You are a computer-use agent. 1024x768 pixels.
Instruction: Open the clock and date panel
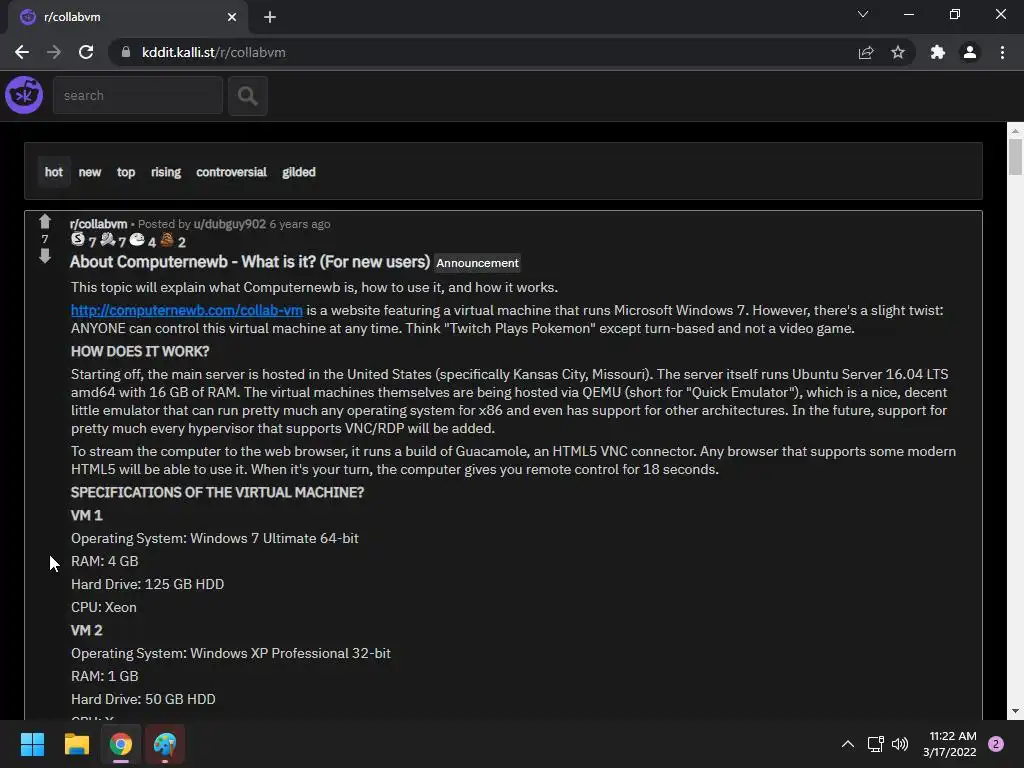(x=950, y=744)
